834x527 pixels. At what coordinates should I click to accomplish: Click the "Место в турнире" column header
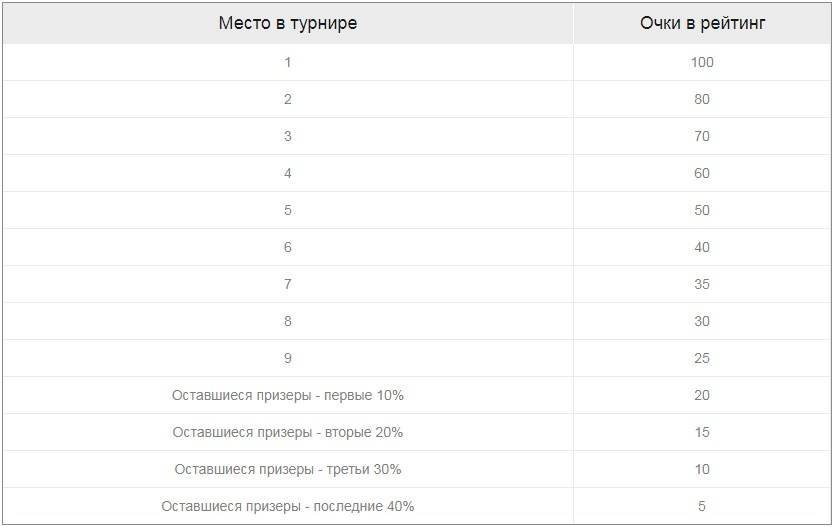(x=287, y=23)
